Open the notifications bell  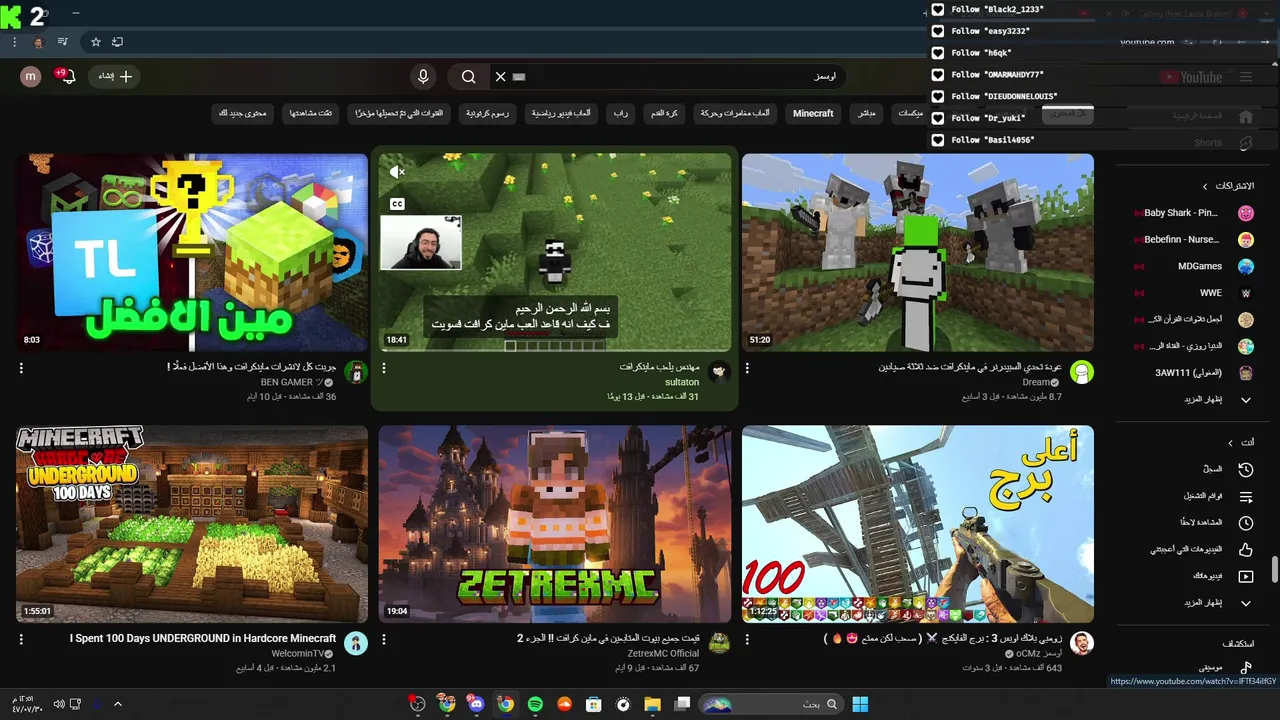coord(67,76)
